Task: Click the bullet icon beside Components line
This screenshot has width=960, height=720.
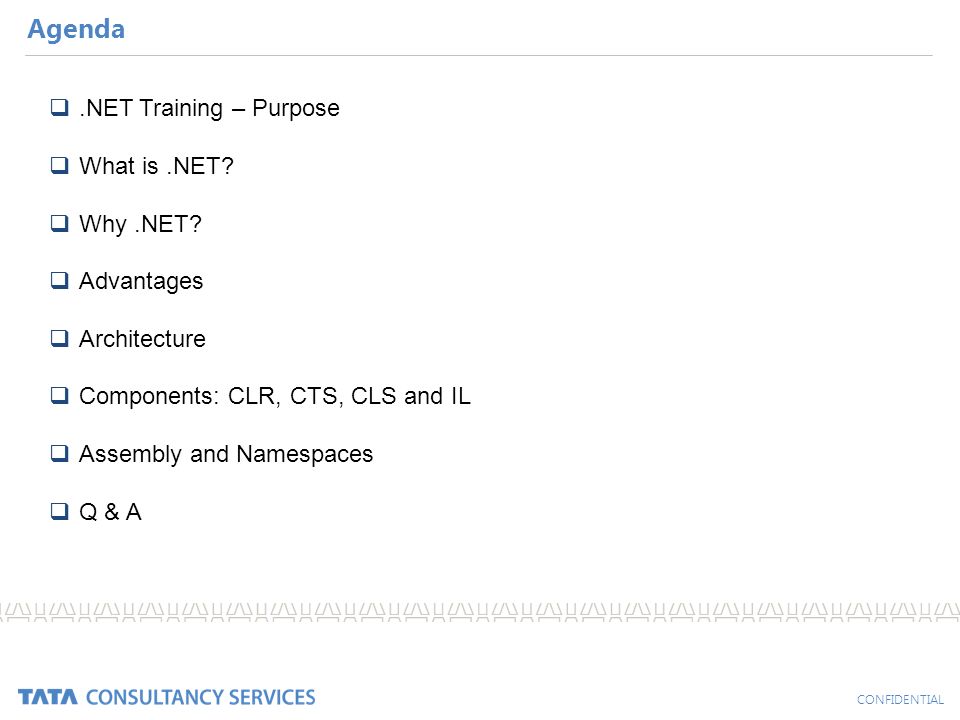Action: 59,396
